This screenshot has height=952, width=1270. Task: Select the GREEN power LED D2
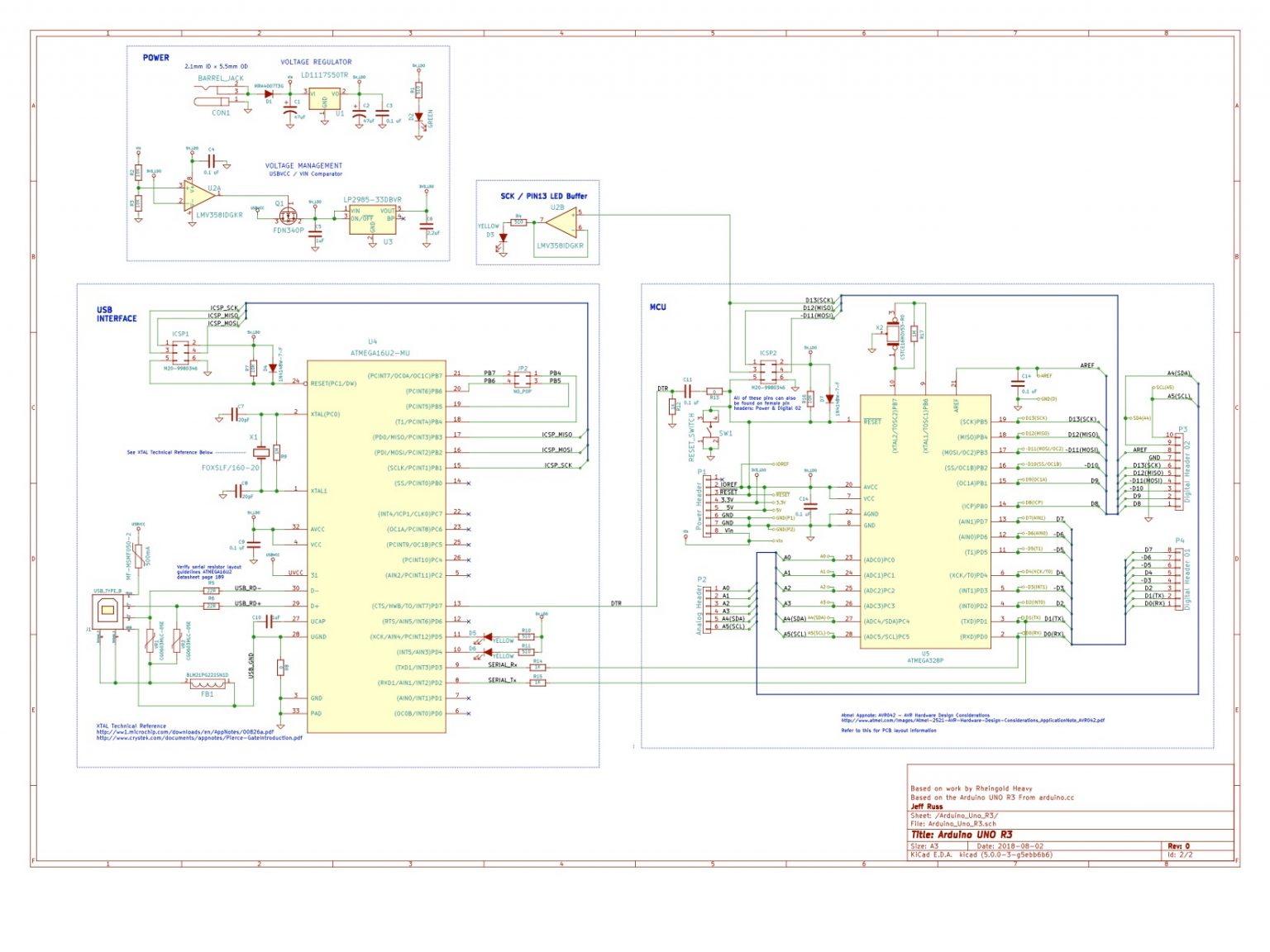420,116
